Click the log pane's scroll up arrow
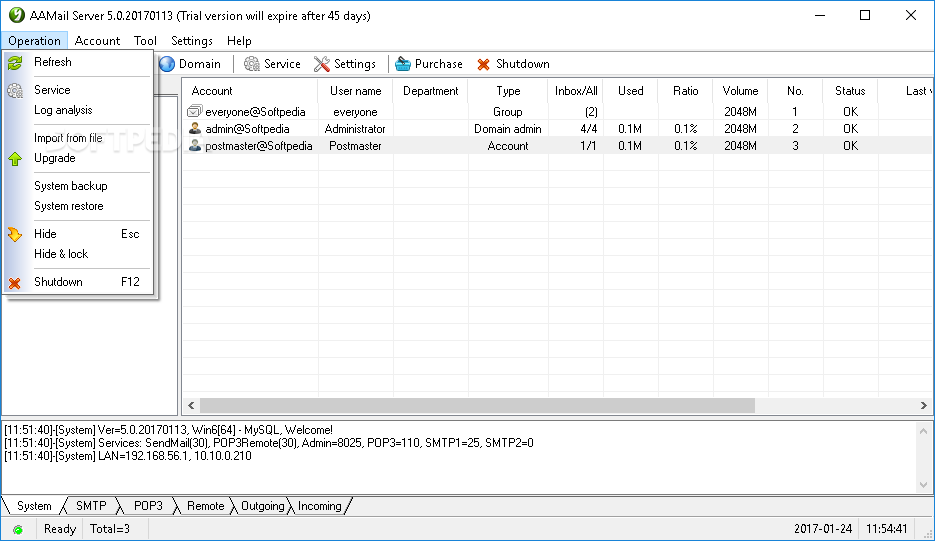 [924, 431]
